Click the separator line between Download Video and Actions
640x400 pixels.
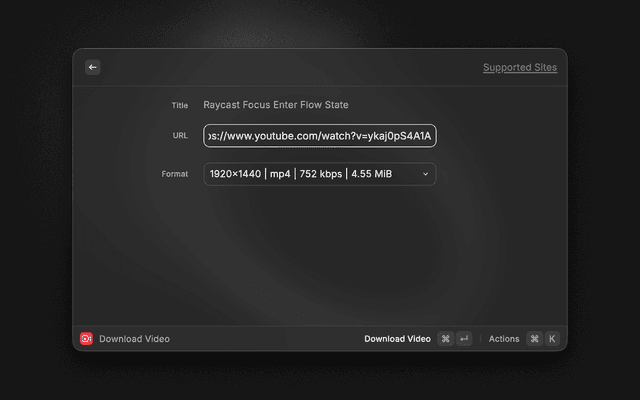[480, 339]
